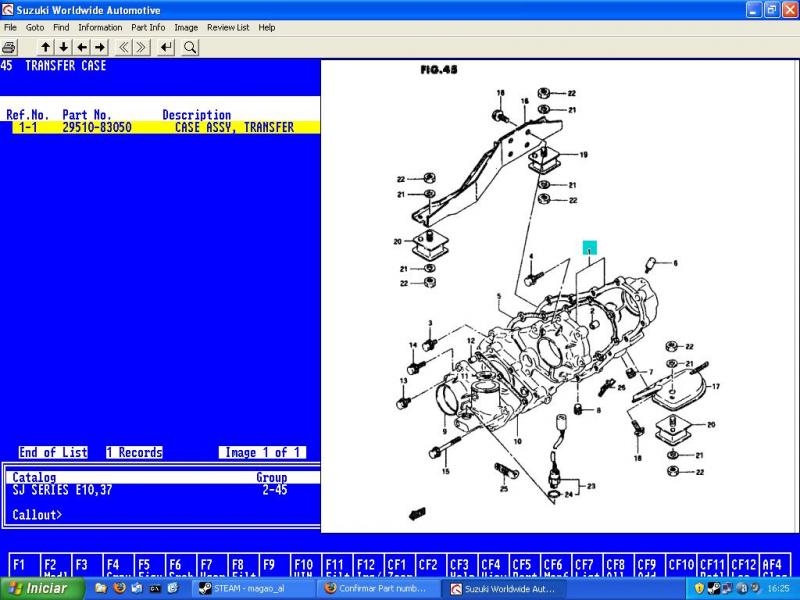
Task: Click the command prompt quick launch icon
Action: [155, 588]
